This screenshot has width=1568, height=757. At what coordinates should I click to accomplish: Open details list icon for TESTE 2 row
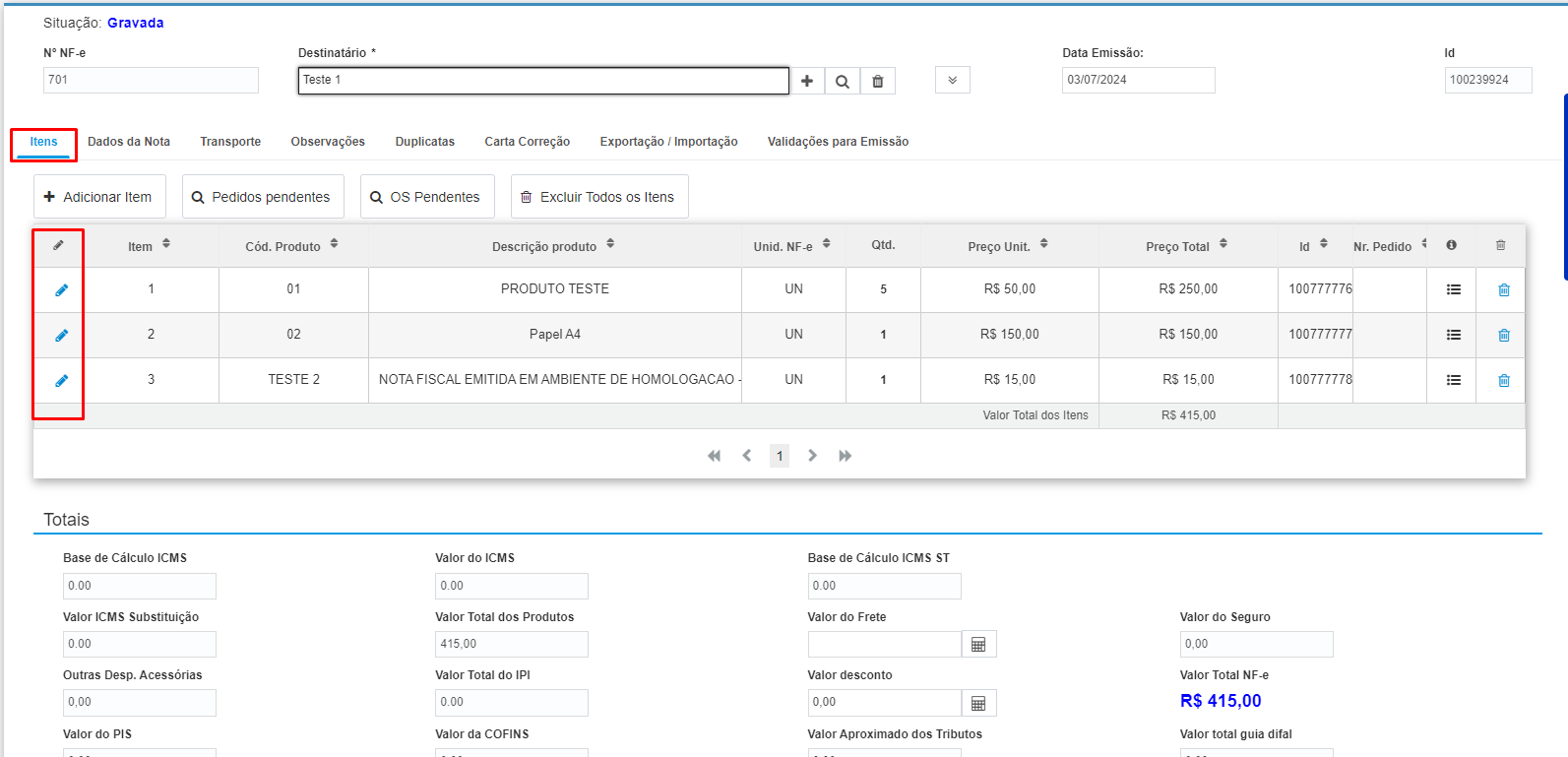pyautogui.click(x=1454, y=380)
